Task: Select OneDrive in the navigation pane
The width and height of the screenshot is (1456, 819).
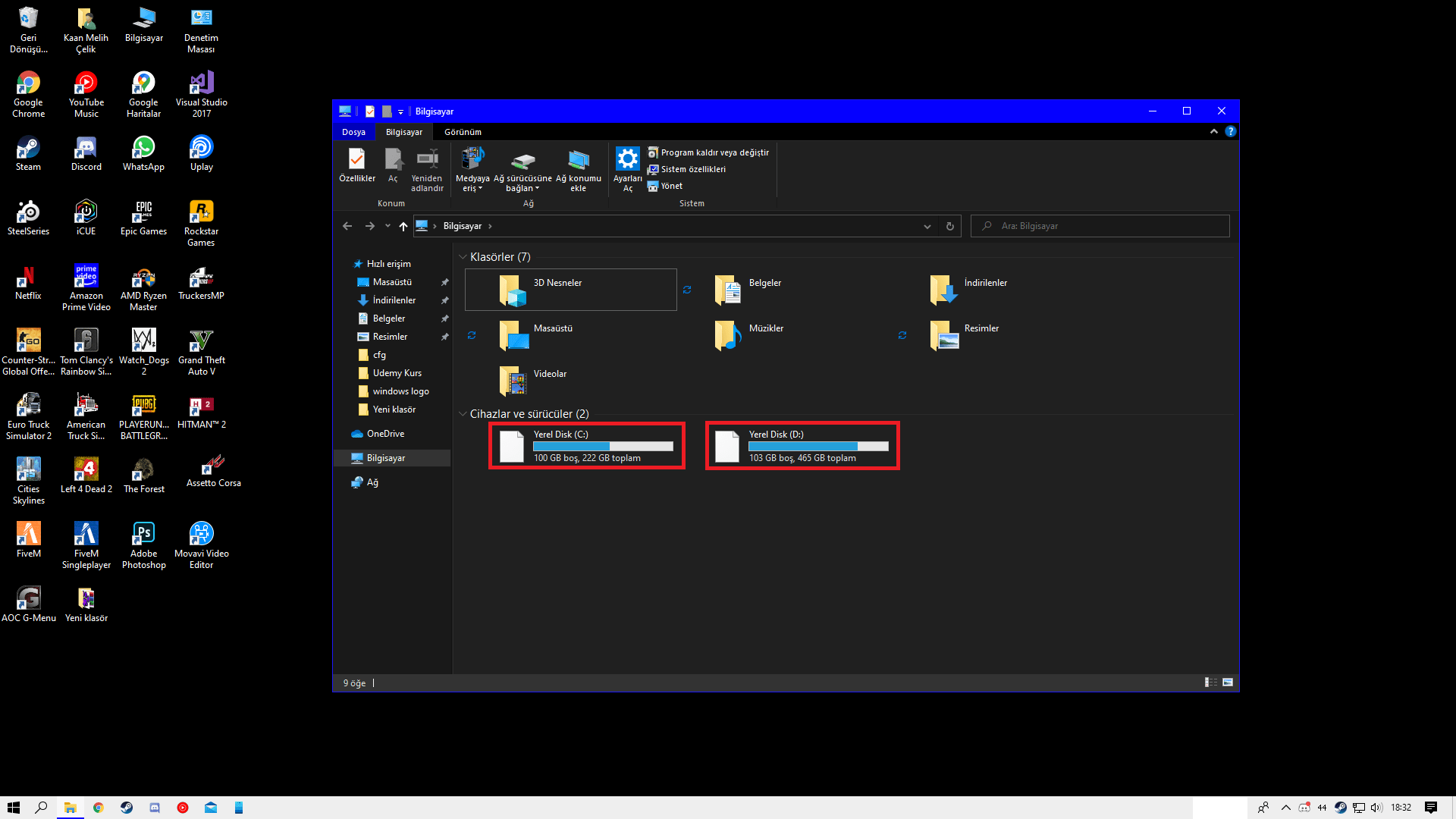Action: click(x=385, y=434)
